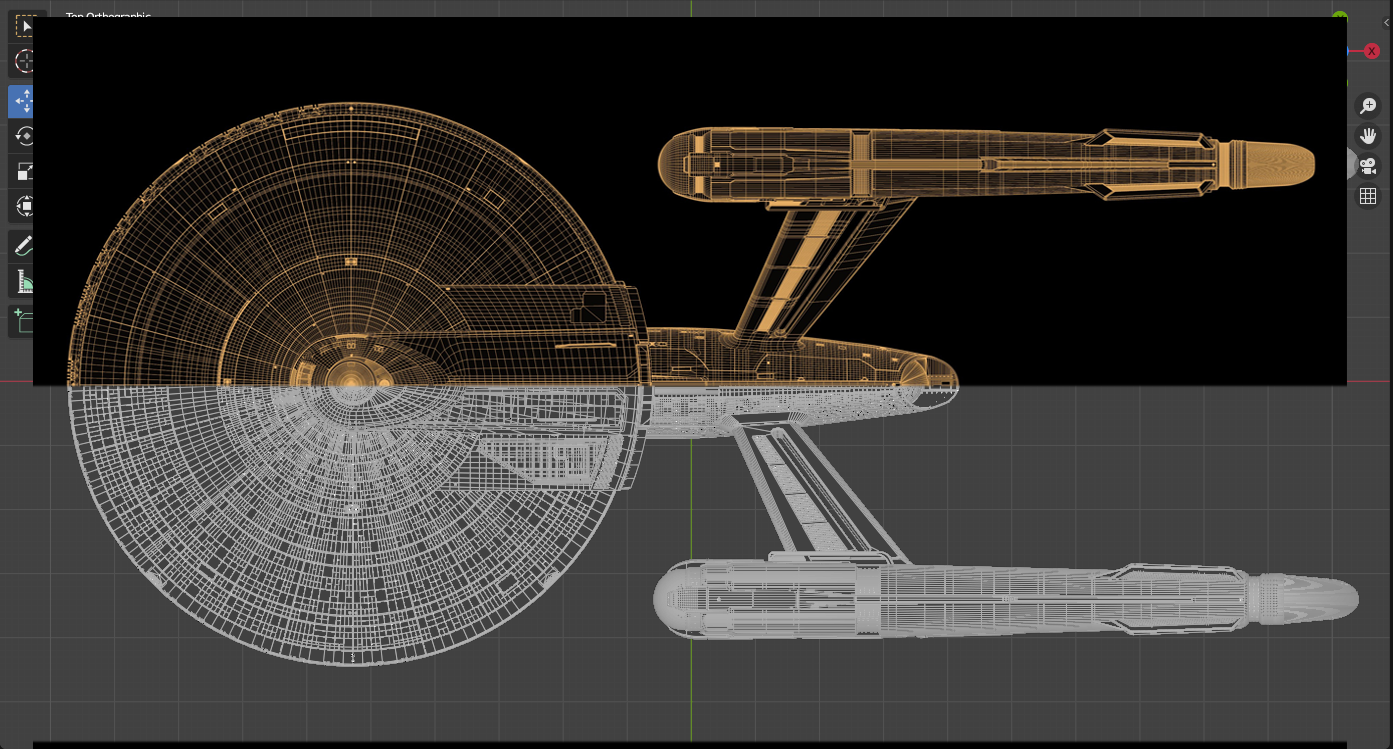Click the Pan view hand button
The image size is (1393, 749).
(1368, 136)
